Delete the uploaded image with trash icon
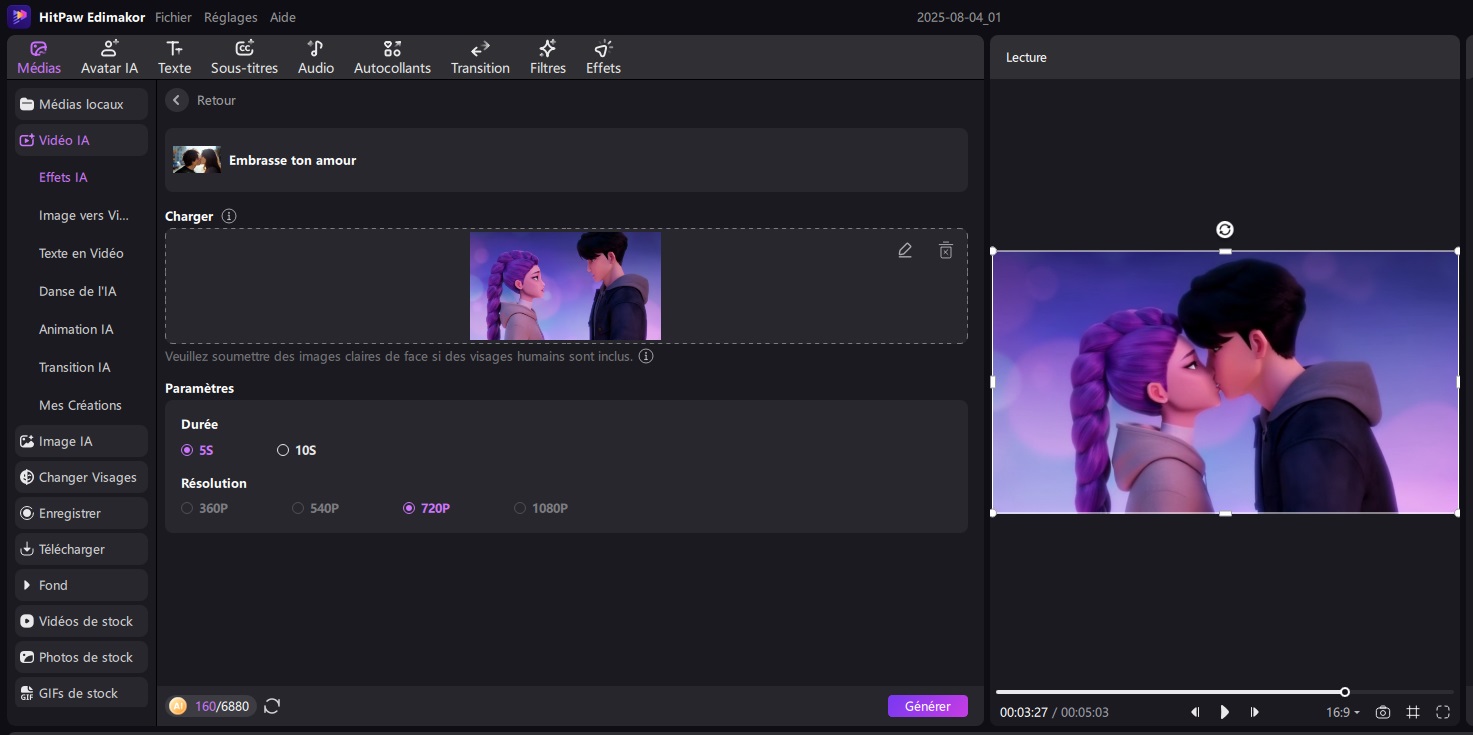The width and height of the screenshot is (1473, 735). (945, 250)
